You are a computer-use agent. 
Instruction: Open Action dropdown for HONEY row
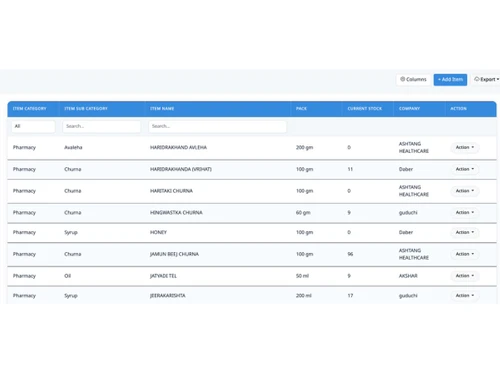(x=465, y=232)
